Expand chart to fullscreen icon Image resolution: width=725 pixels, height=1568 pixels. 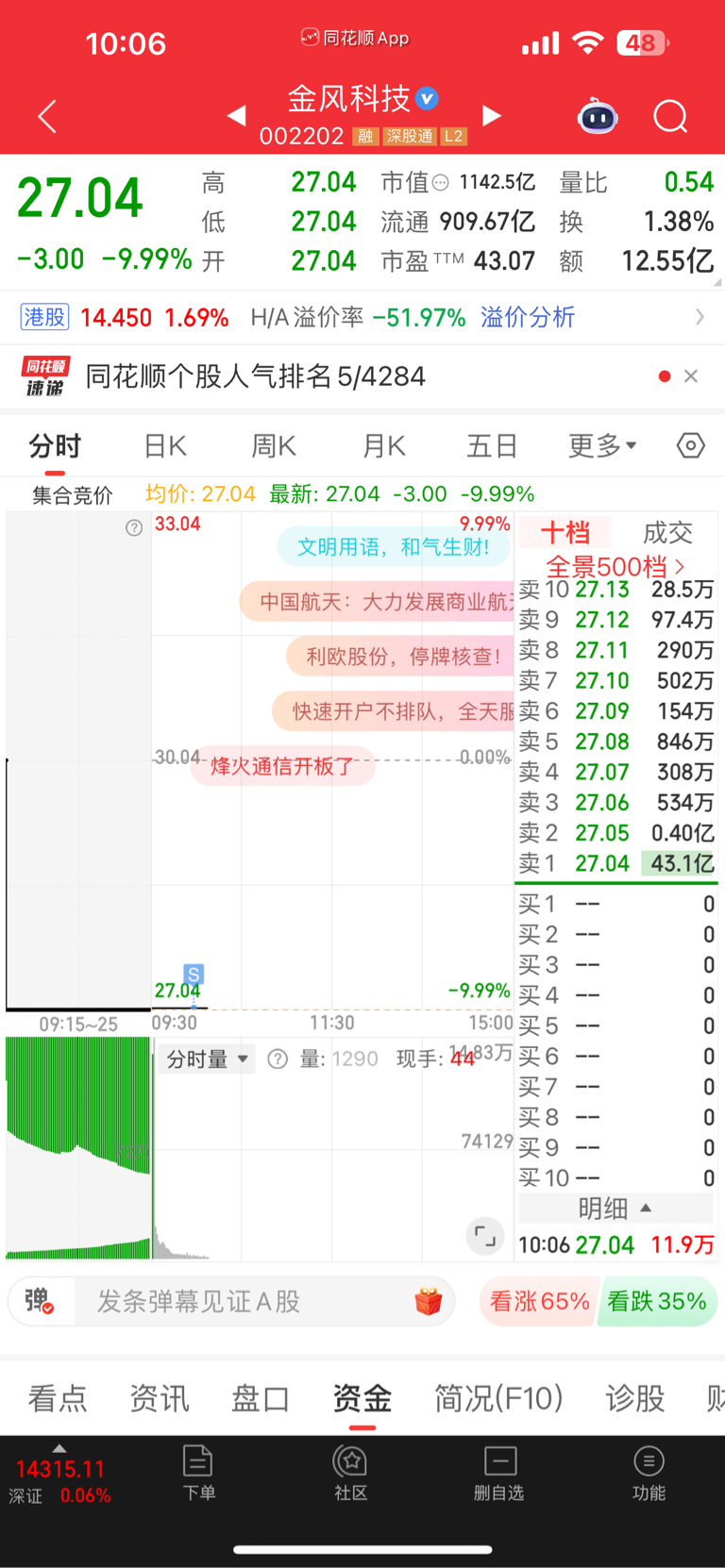[485, 1236]
